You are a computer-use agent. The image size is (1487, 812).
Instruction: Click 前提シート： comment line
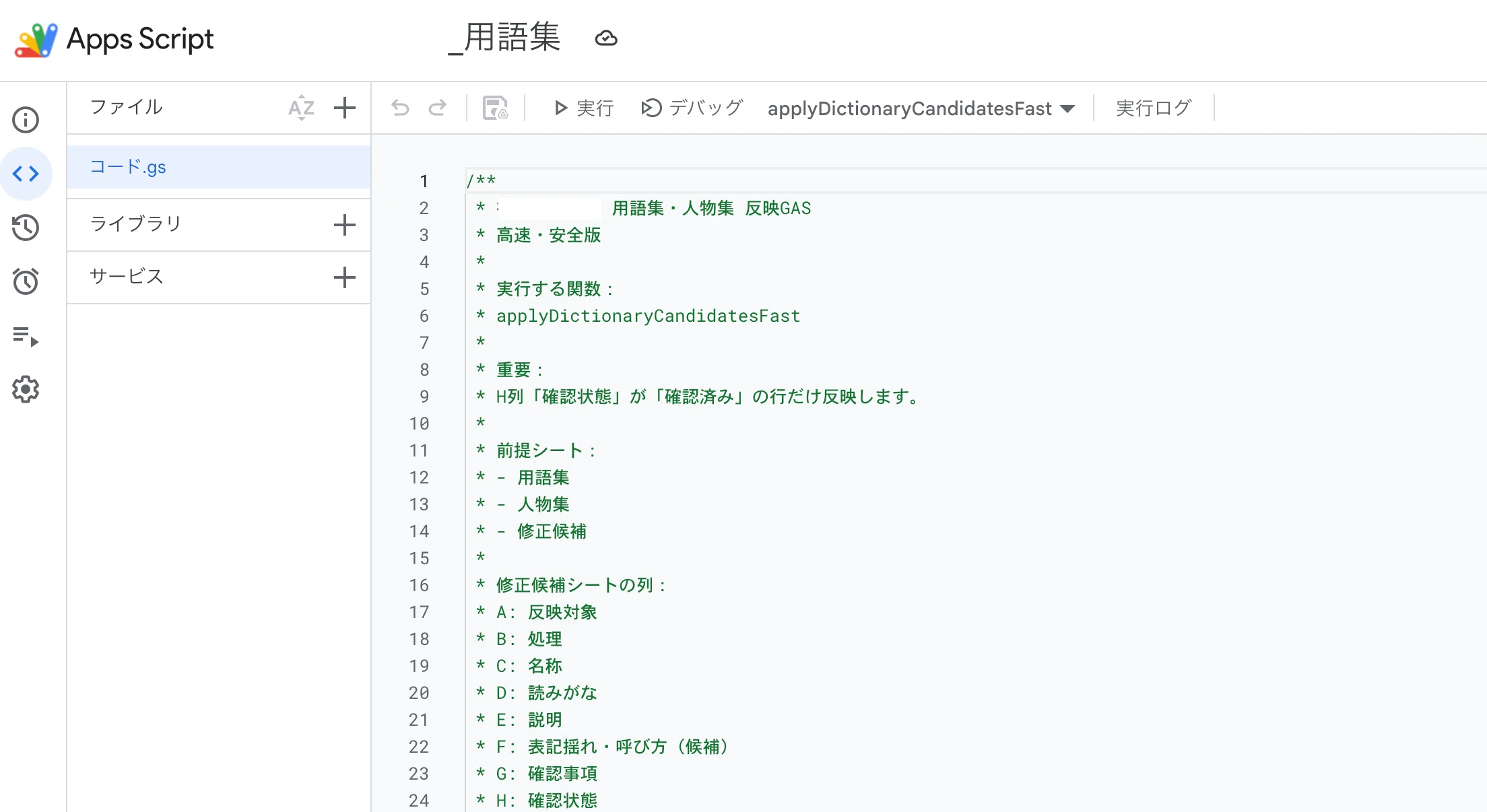pyautogui.click(x=546, y=450)
